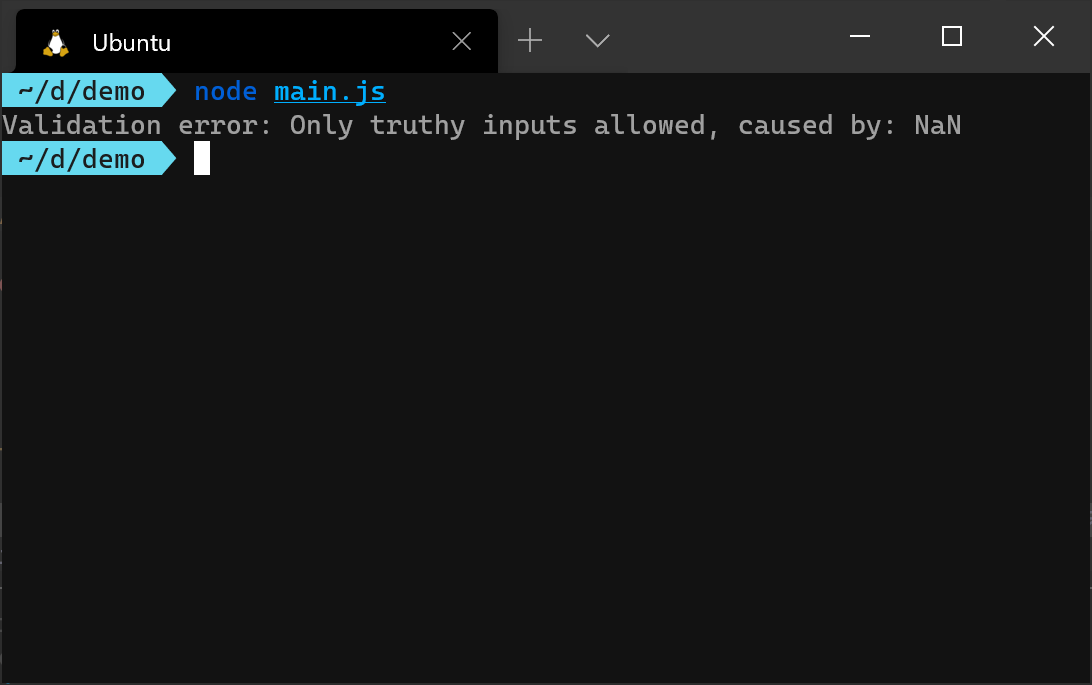
Task: Click the Ubuntu label text on the tab
Action: [130, 42]
